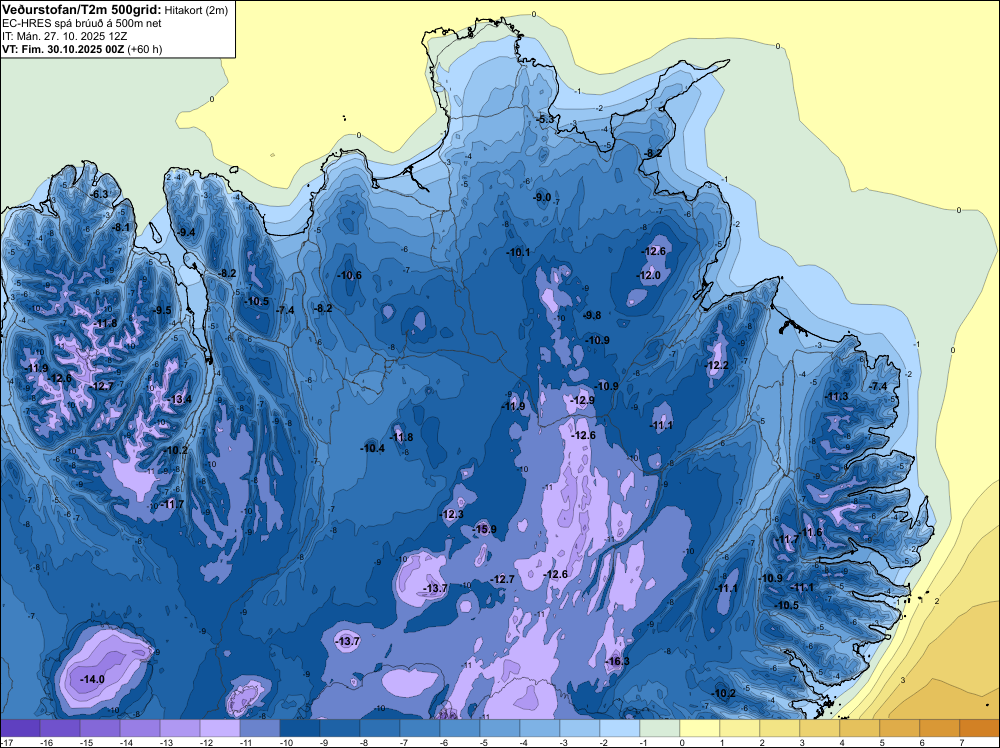Click the 5 tick label on the legend

click(x=881, y=742)
